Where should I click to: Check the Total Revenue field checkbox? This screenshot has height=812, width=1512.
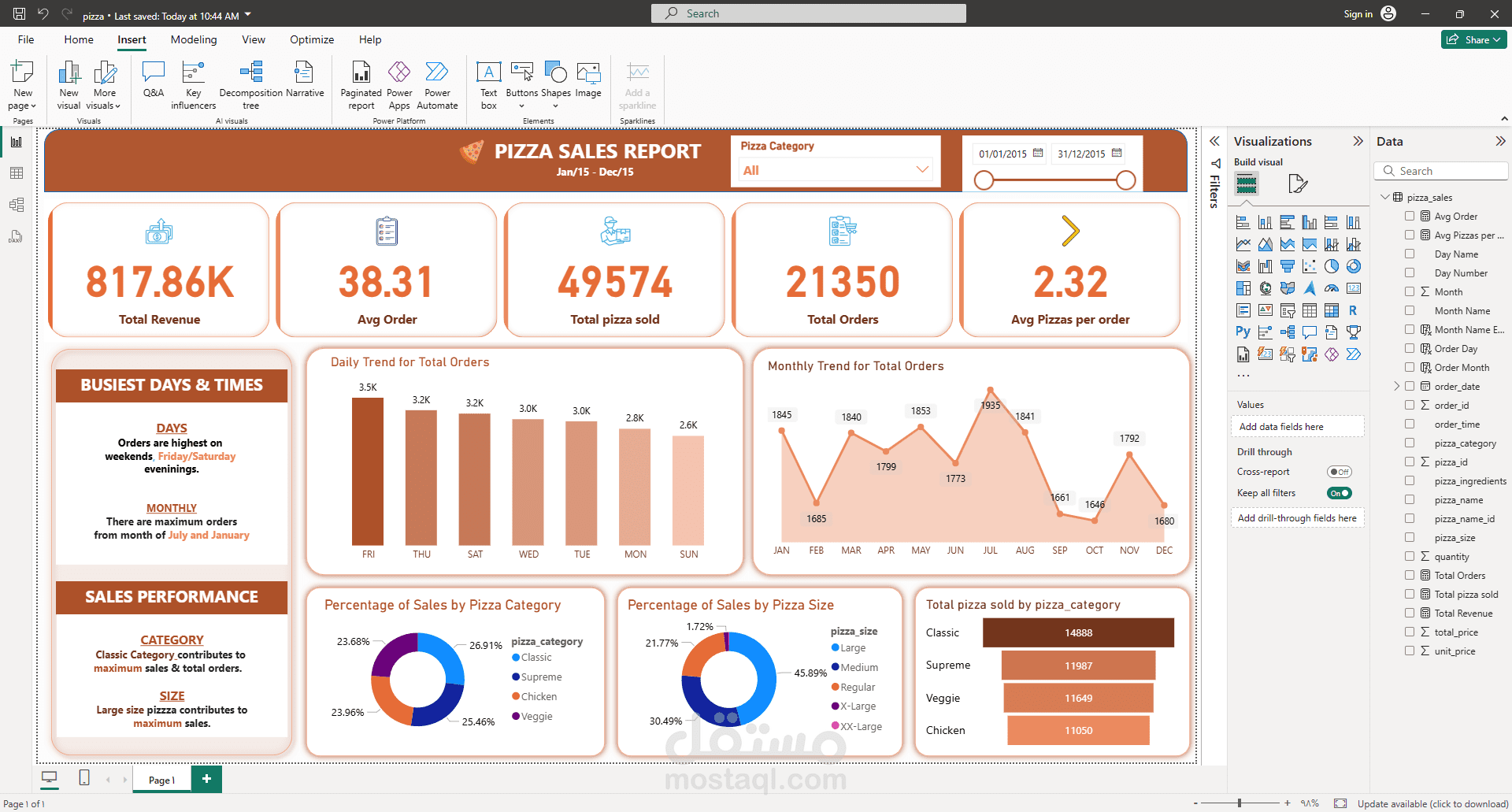coord(1410,613)
